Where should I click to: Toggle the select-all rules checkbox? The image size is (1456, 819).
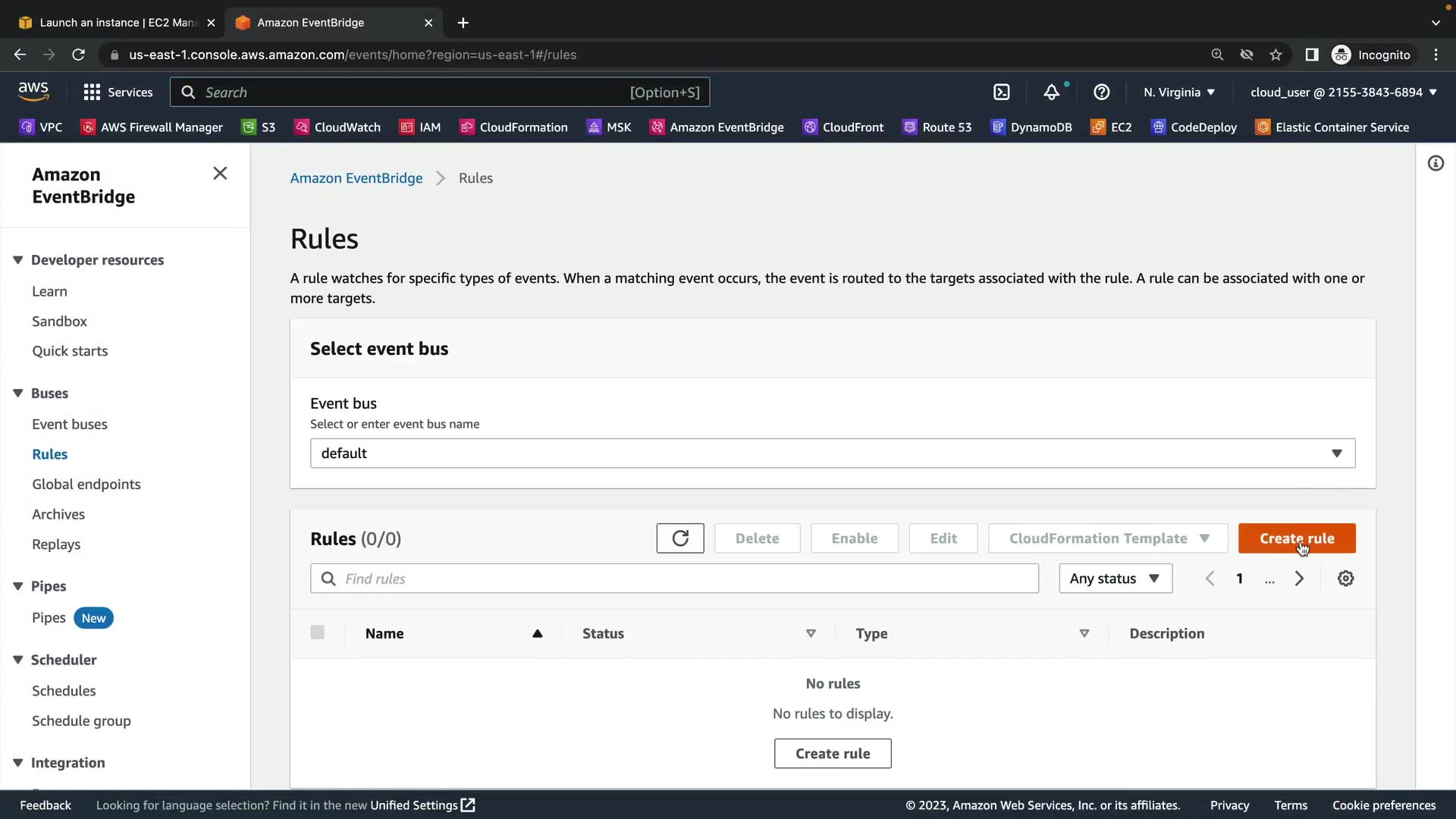317,632
